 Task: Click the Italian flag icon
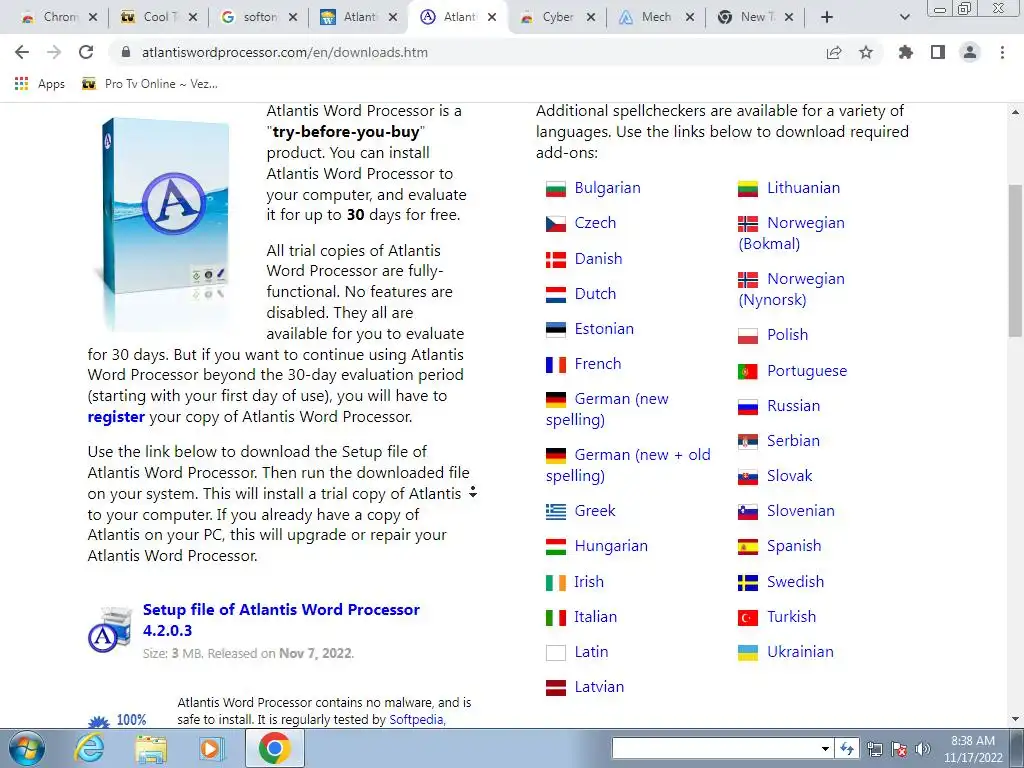click(556, 617)
